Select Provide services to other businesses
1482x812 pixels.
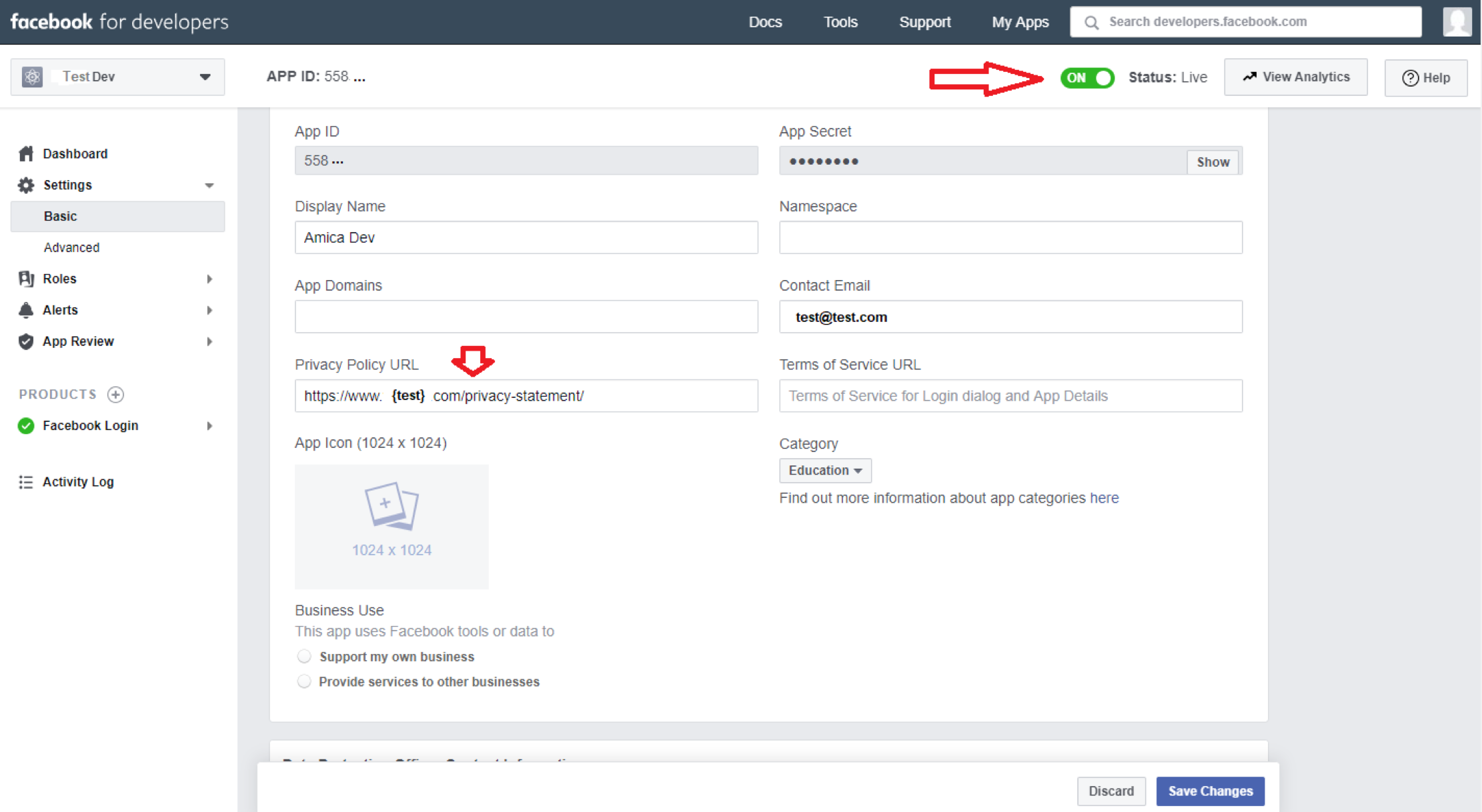(304, 681)
